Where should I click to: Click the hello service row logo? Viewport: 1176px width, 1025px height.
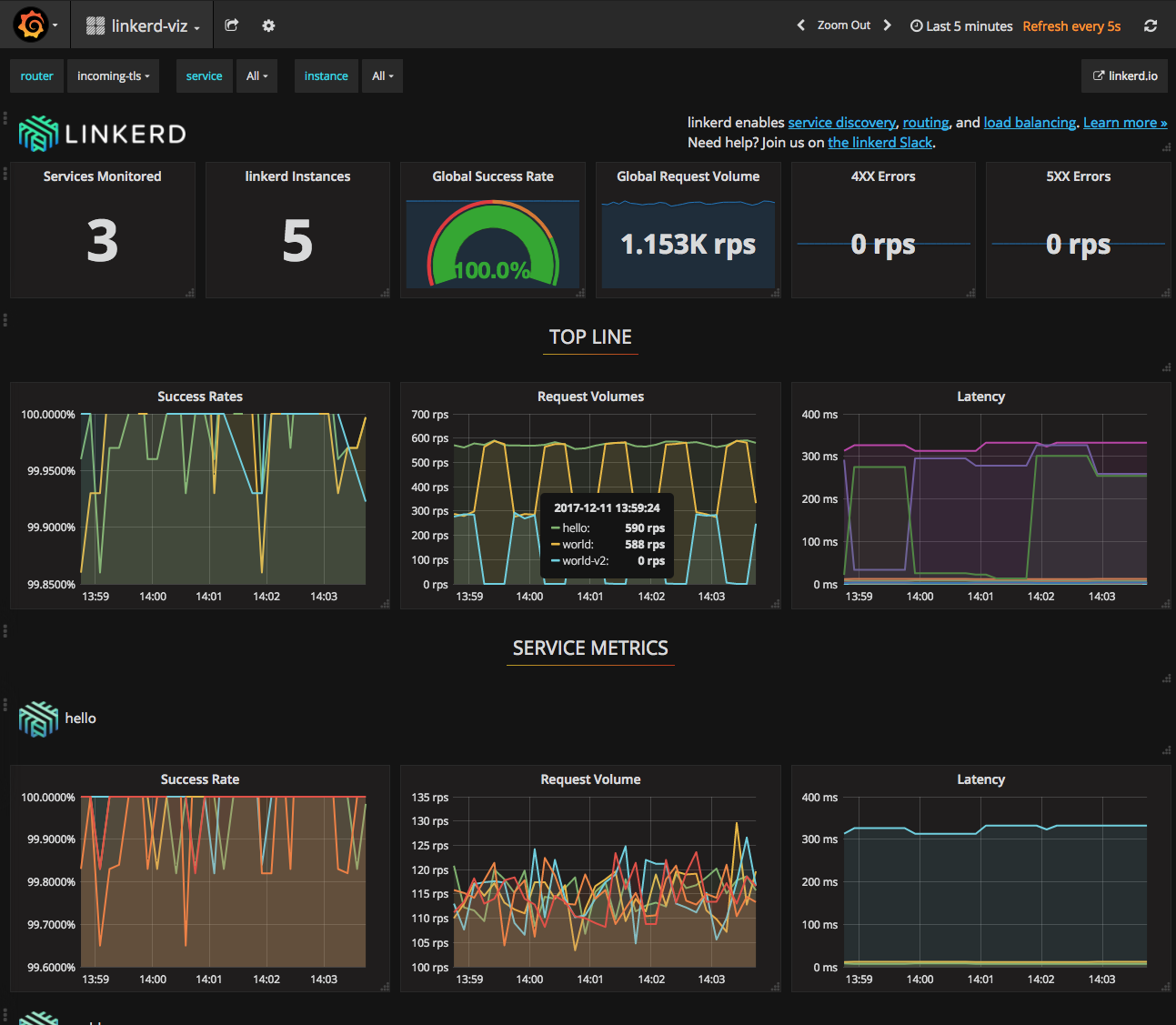point(38,719)
